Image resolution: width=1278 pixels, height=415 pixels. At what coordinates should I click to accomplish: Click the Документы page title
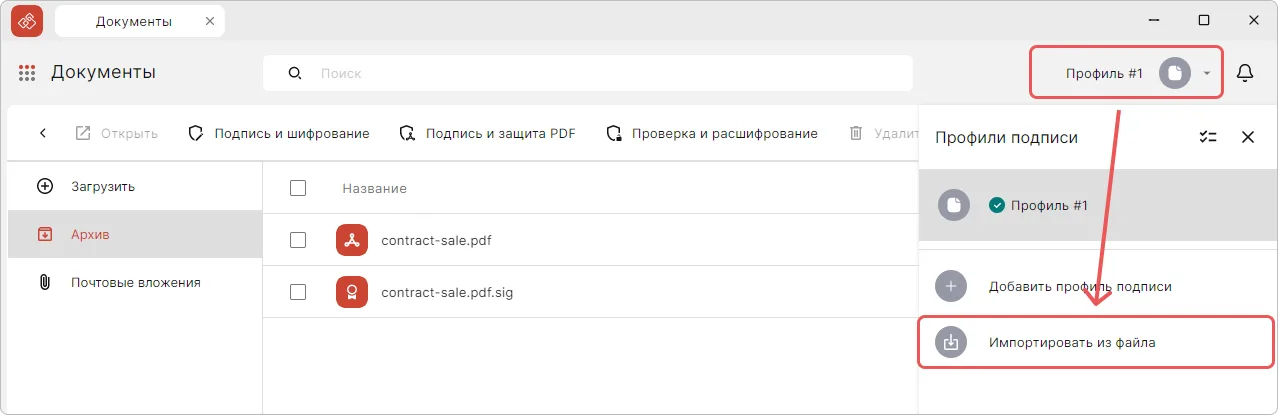103,72
